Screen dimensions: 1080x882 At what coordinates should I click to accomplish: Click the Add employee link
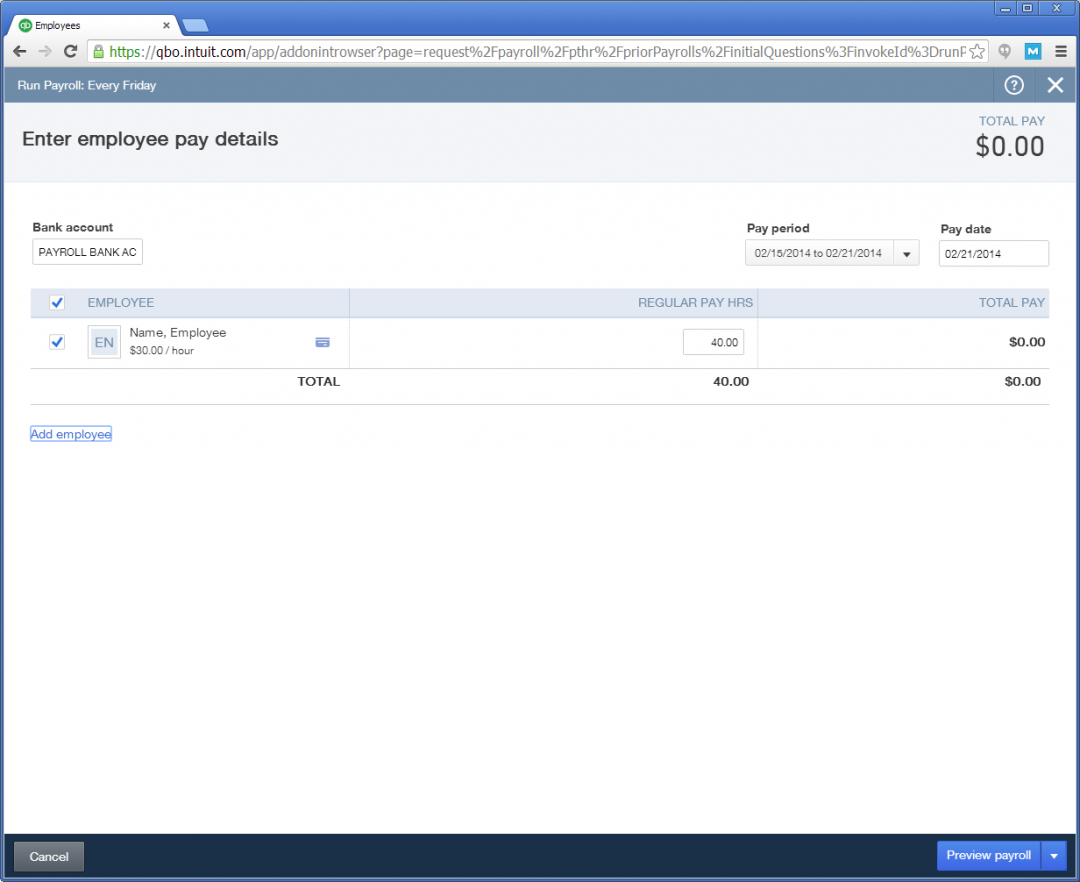pos(70,433)
